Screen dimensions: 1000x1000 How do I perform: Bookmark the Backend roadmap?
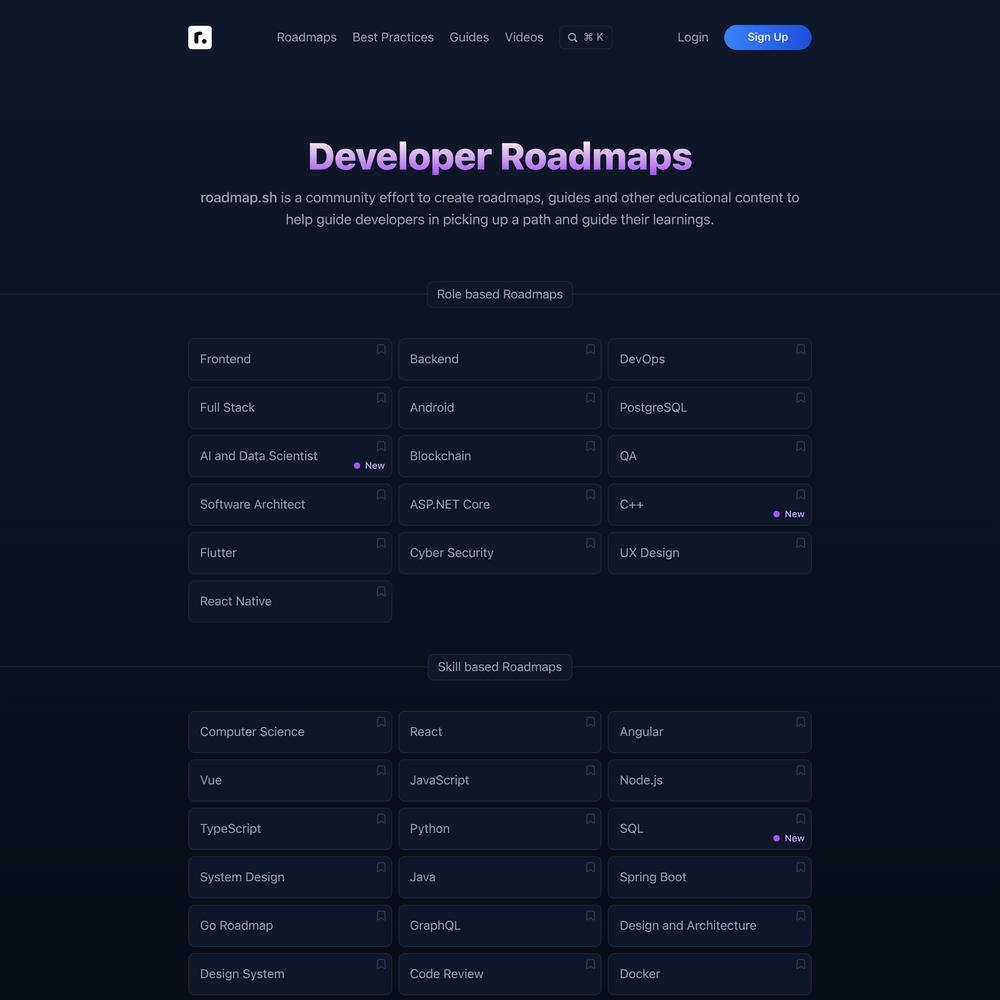pos(591,349)
